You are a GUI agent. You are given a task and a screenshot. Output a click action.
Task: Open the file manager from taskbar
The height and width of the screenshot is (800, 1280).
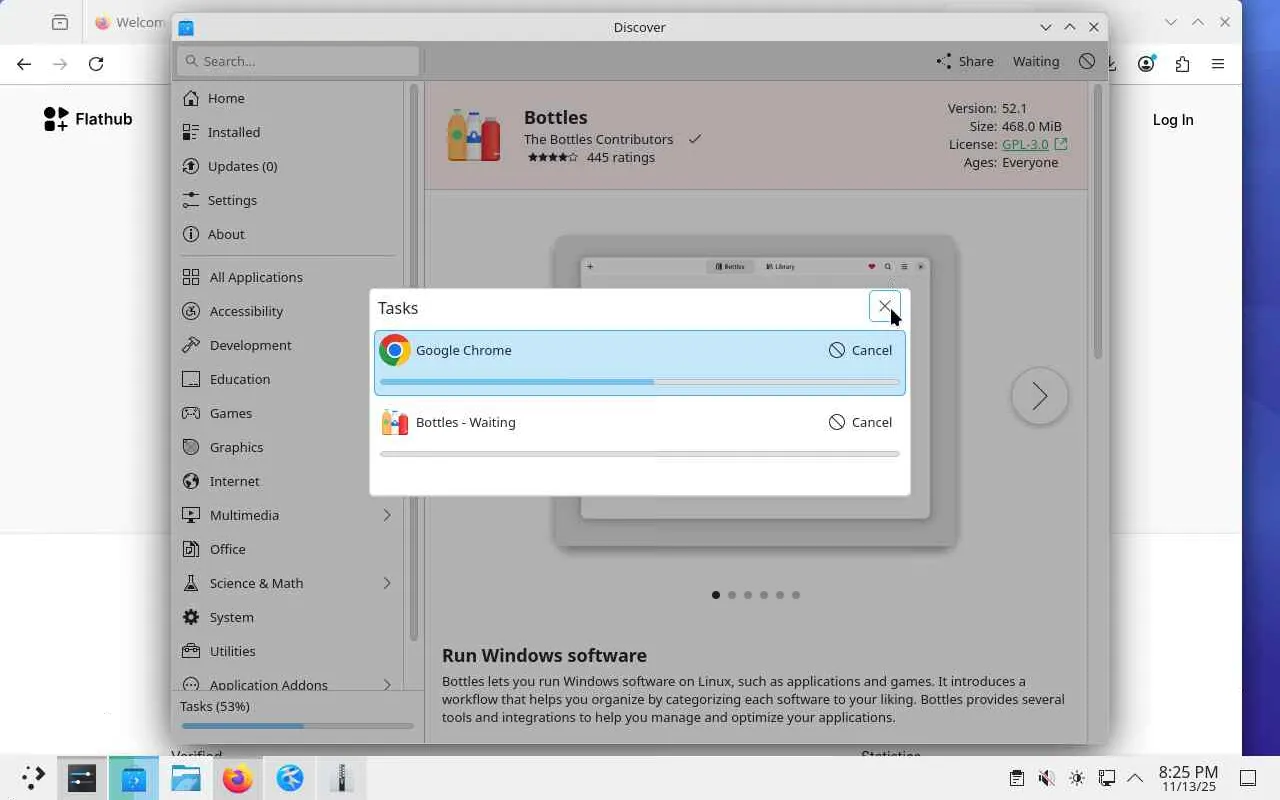coord(186,778)
